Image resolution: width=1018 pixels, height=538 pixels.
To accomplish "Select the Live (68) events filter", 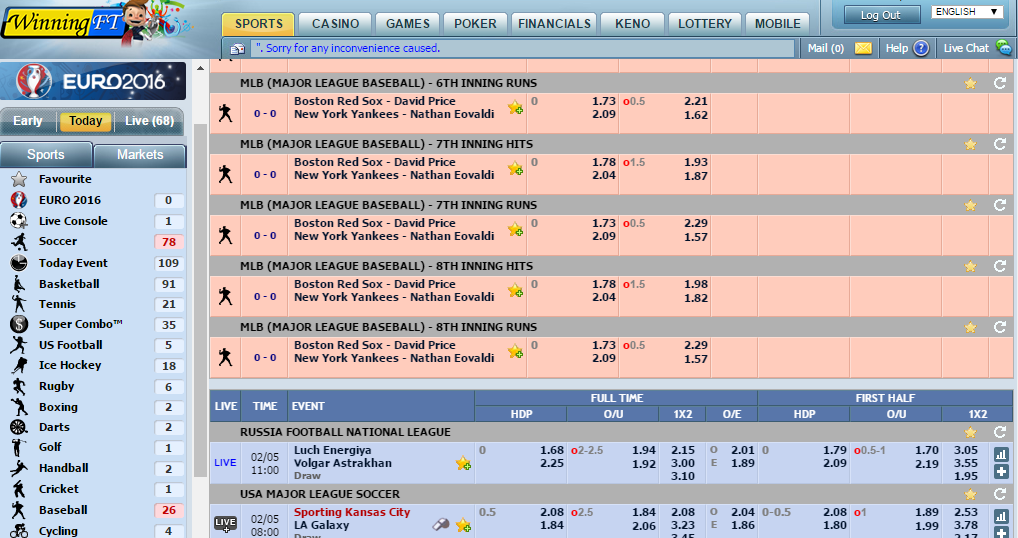I will pyautogui.click(x=149, y=121).
